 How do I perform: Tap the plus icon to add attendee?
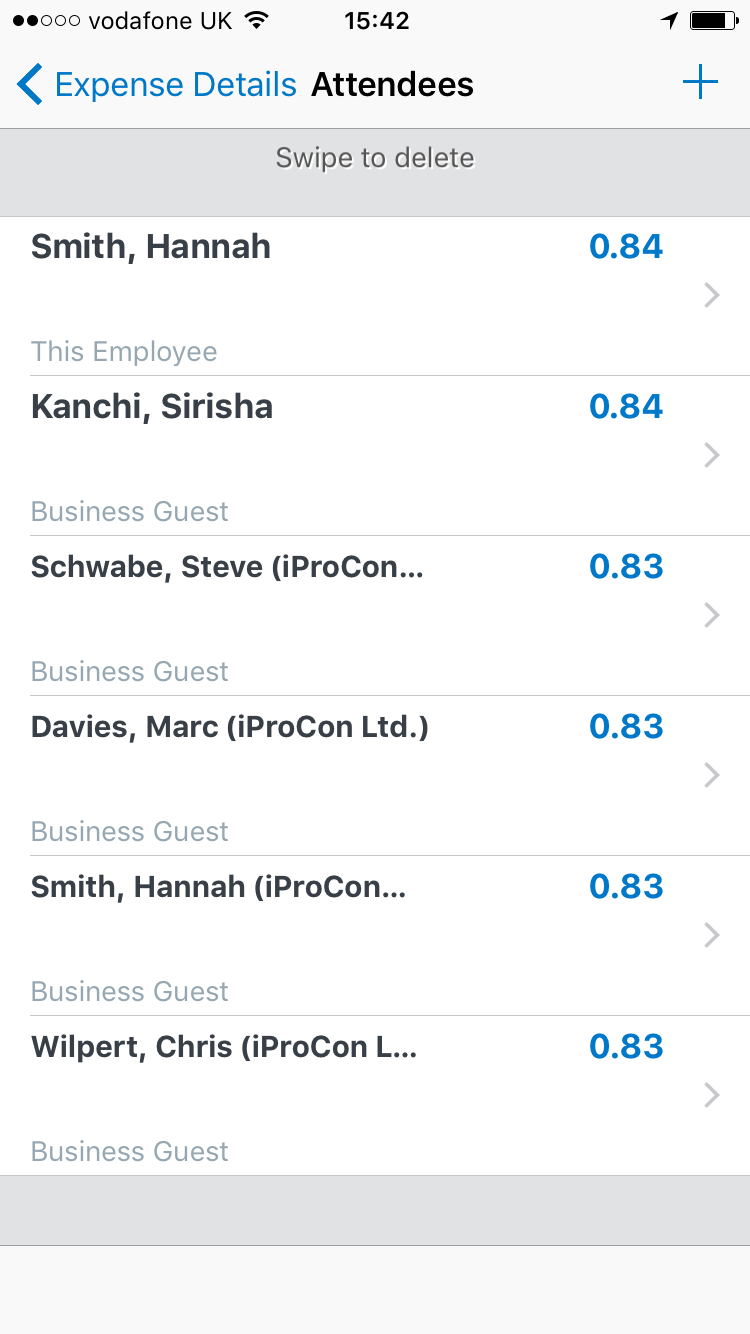[x=700, y=83]
